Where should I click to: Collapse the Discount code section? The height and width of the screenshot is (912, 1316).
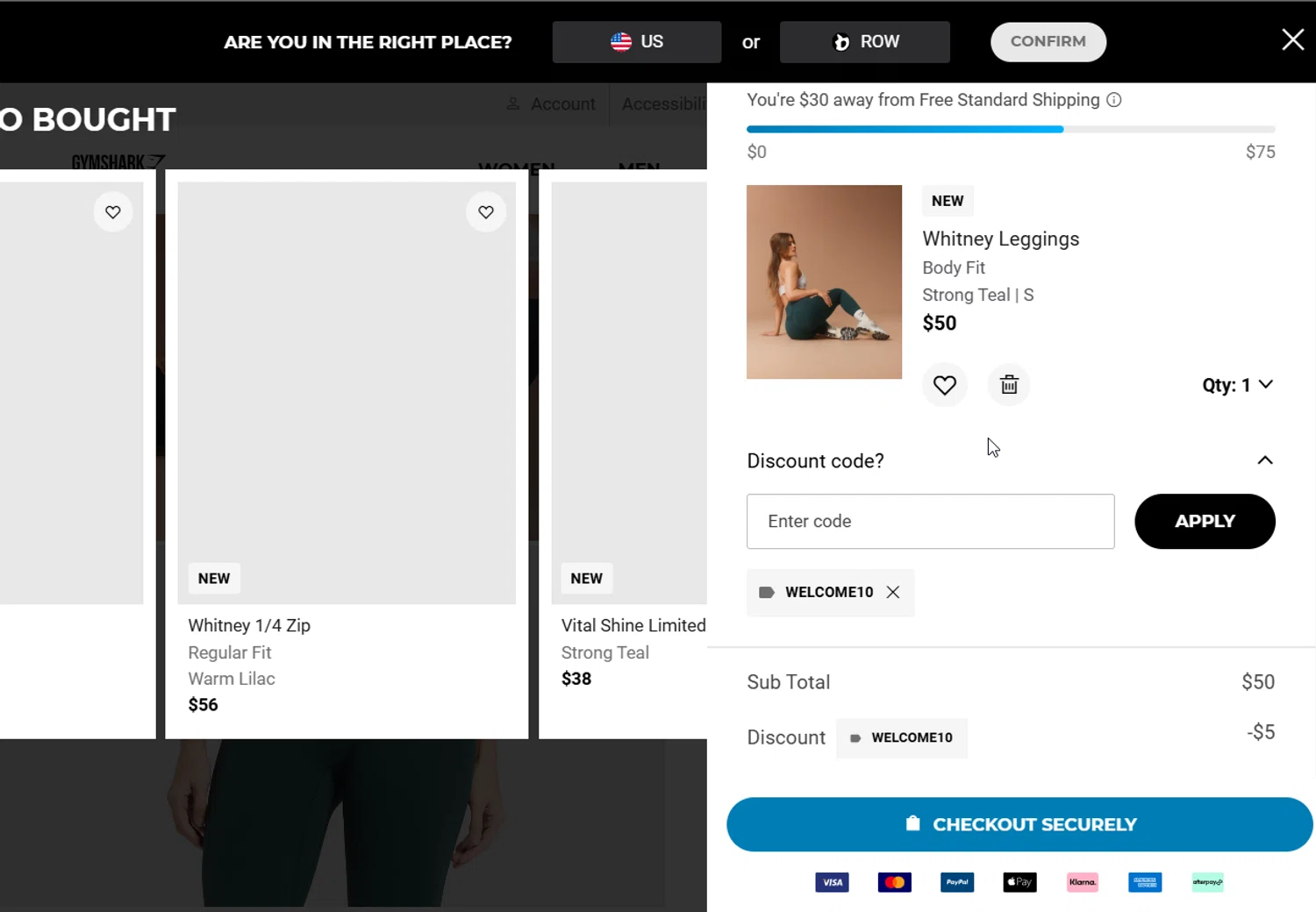(1264, 460)
